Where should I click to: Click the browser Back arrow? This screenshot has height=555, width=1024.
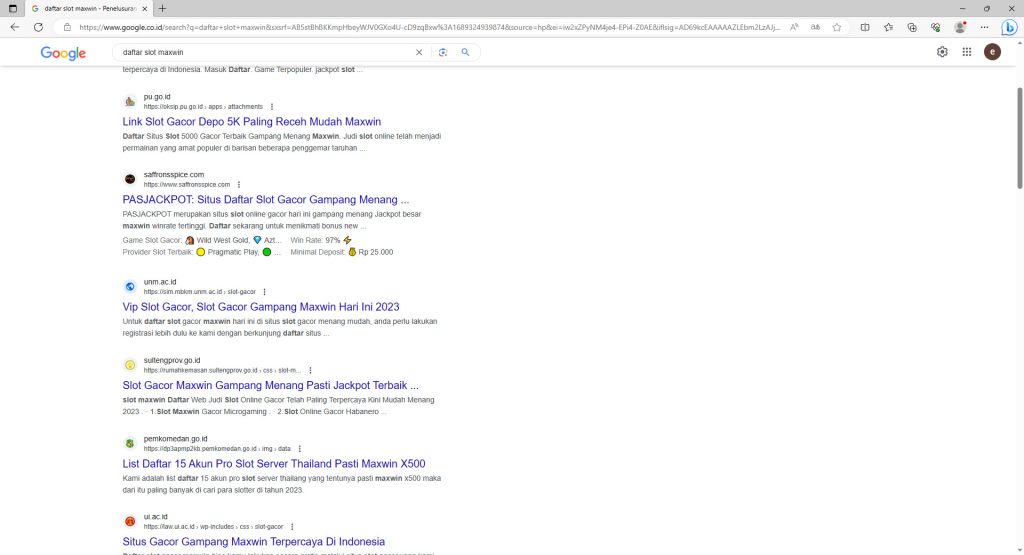pyautogui.click(x=14, y=27)
